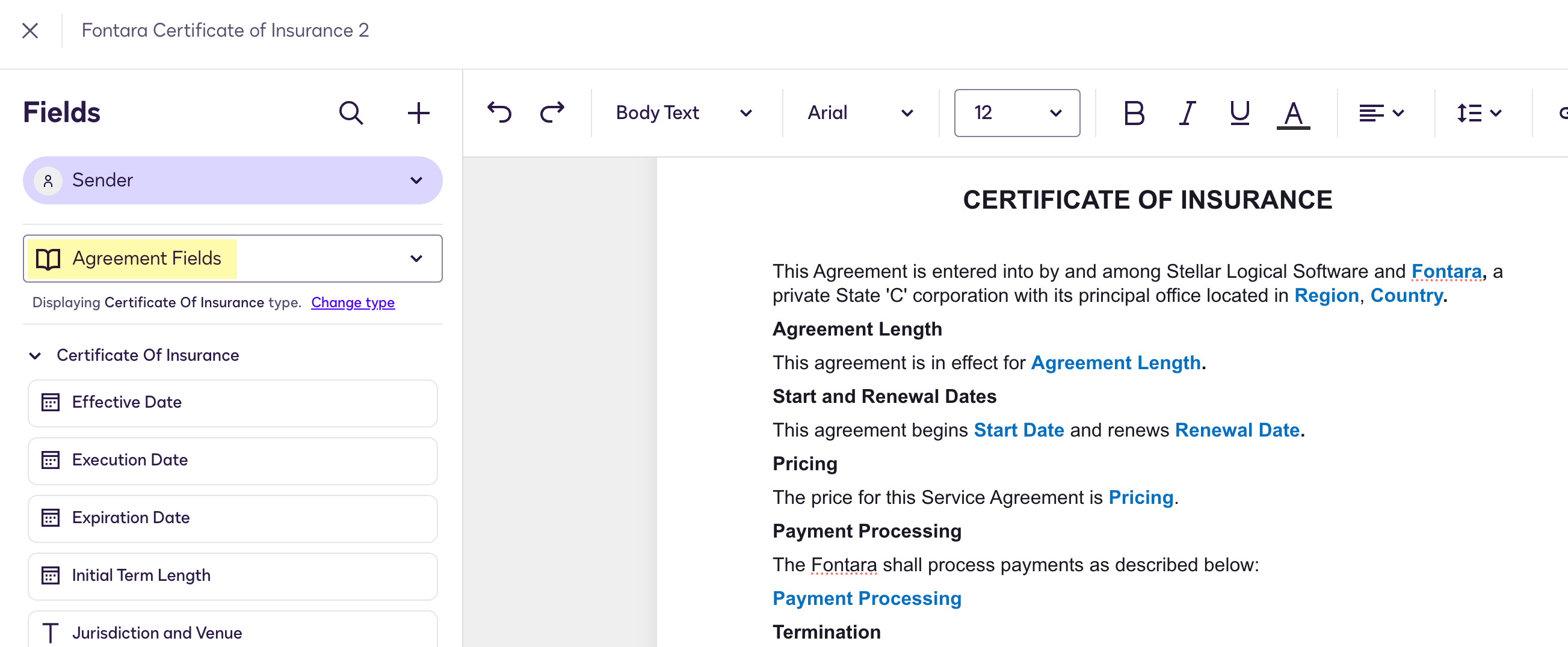The width and height of the screenshot is (1568, 647).
Task: Click the person icon in the Sender section
Action: (x=48, y=180)
